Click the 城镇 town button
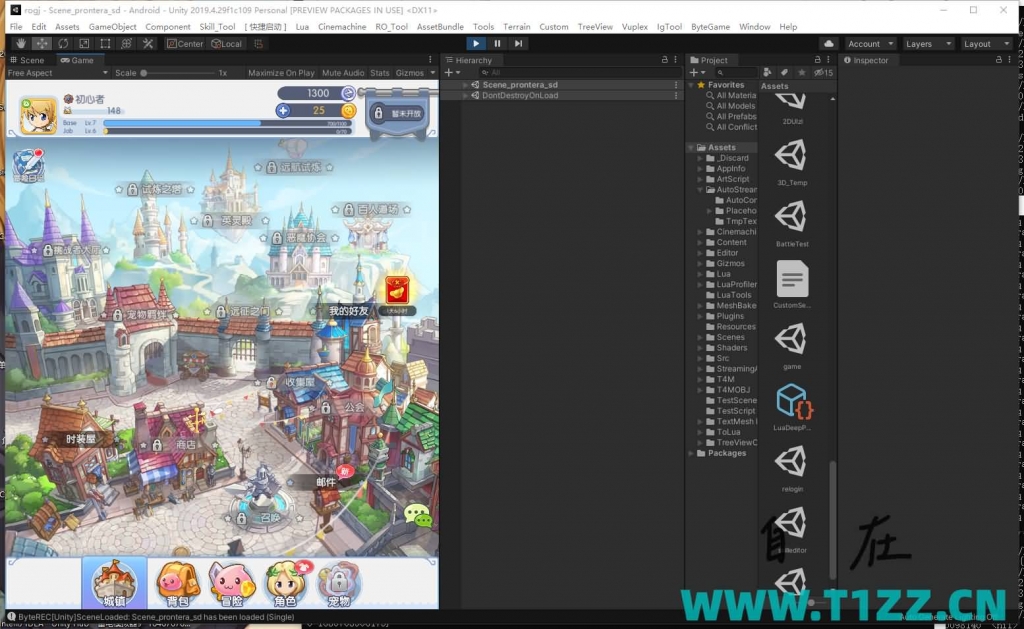 [x=114, y=583]
